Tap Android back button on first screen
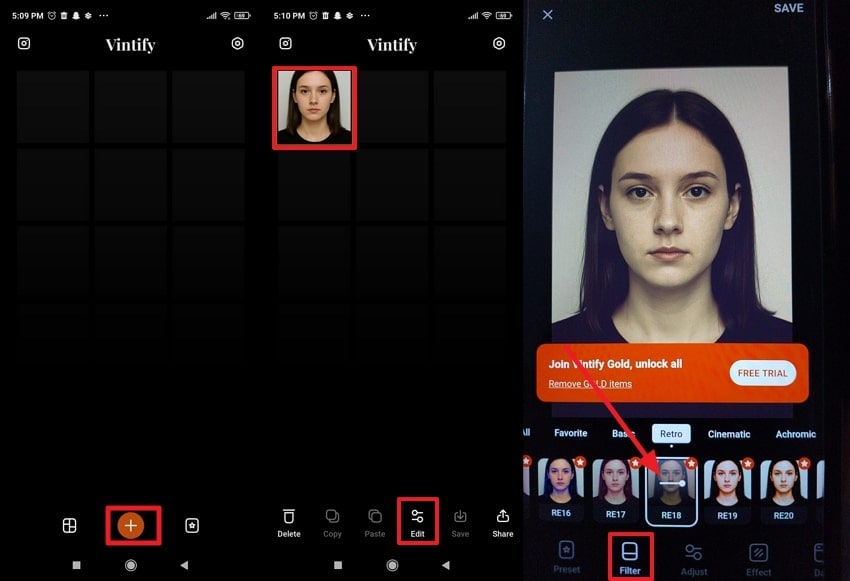The image size is (850, 581). click(184, 565)
